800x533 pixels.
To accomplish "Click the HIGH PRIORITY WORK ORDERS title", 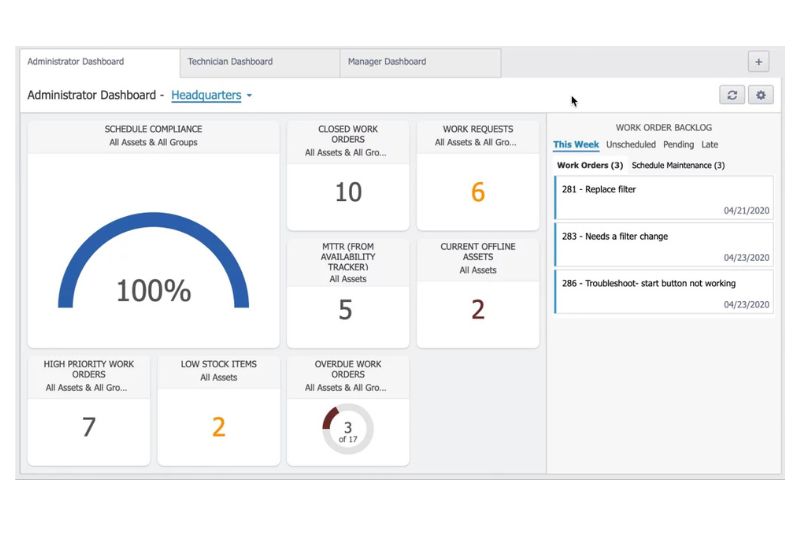I will coord(89,369).
